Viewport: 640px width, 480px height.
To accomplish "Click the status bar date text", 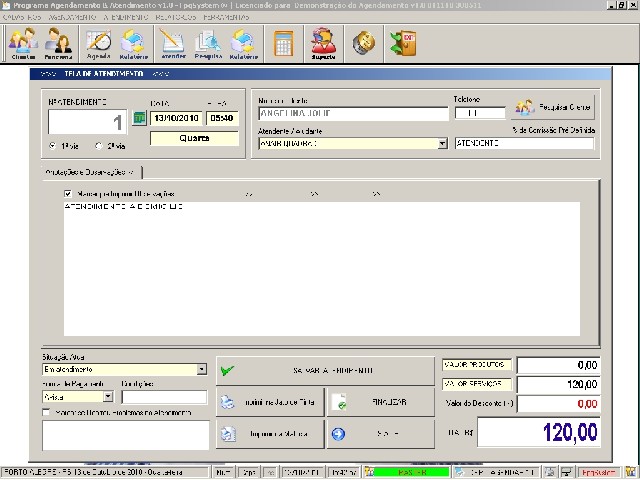I will tap(106, 472).
